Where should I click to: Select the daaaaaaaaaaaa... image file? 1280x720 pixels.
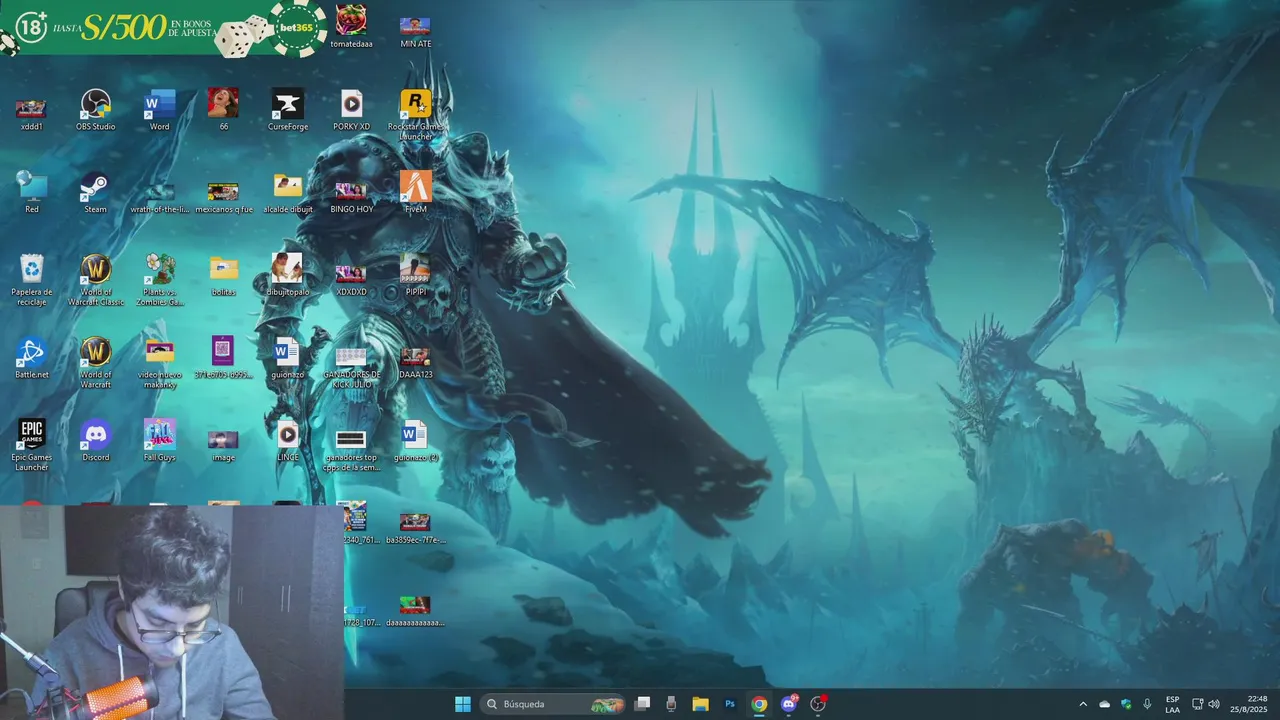415,612
